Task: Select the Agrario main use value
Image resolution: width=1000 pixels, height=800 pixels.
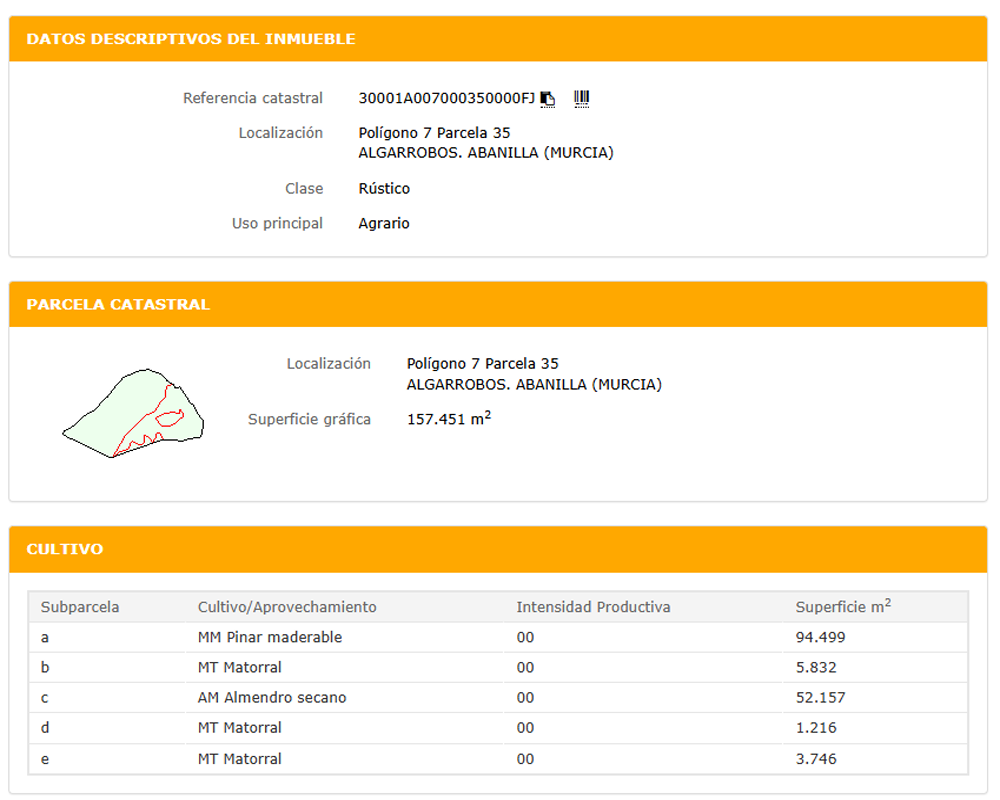Action: point(384,223)
